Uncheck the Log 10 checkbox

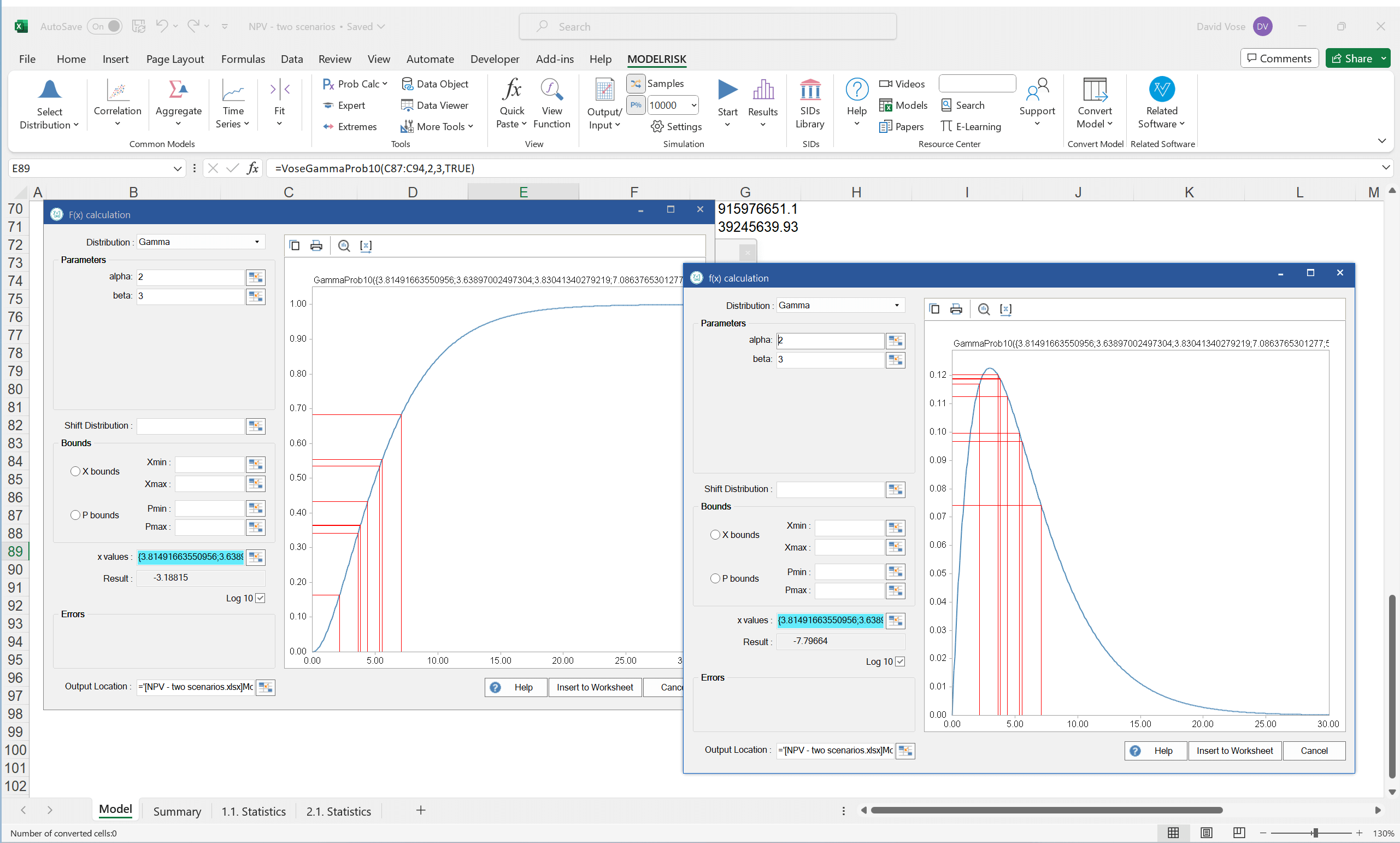[x=261, y=598]
